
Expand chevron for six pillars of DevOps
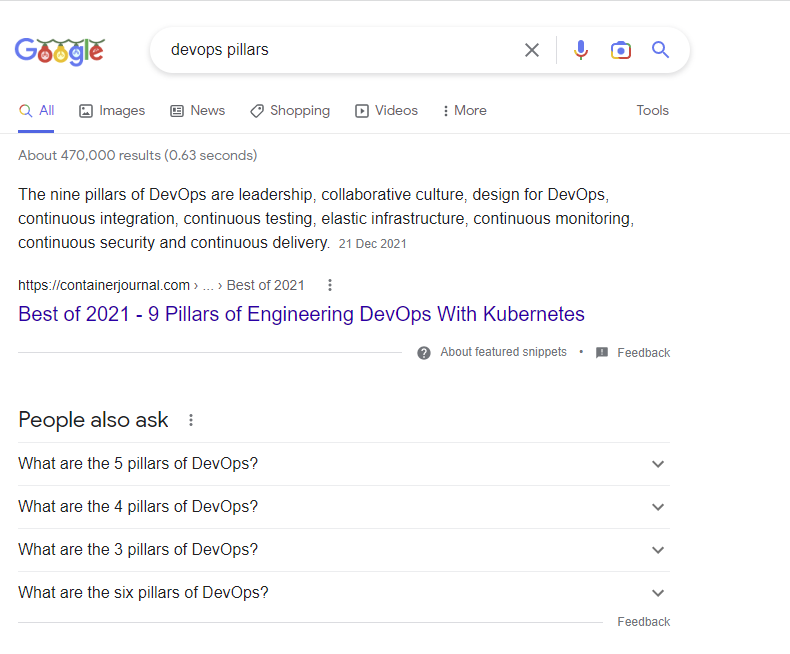657,593
